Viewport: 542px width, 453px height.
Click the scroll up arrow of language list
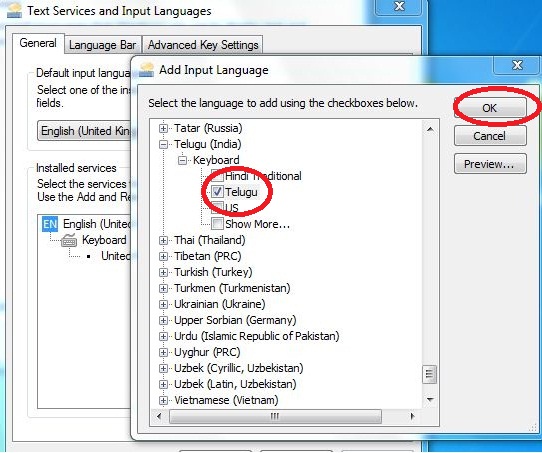[x=430, y=129]
